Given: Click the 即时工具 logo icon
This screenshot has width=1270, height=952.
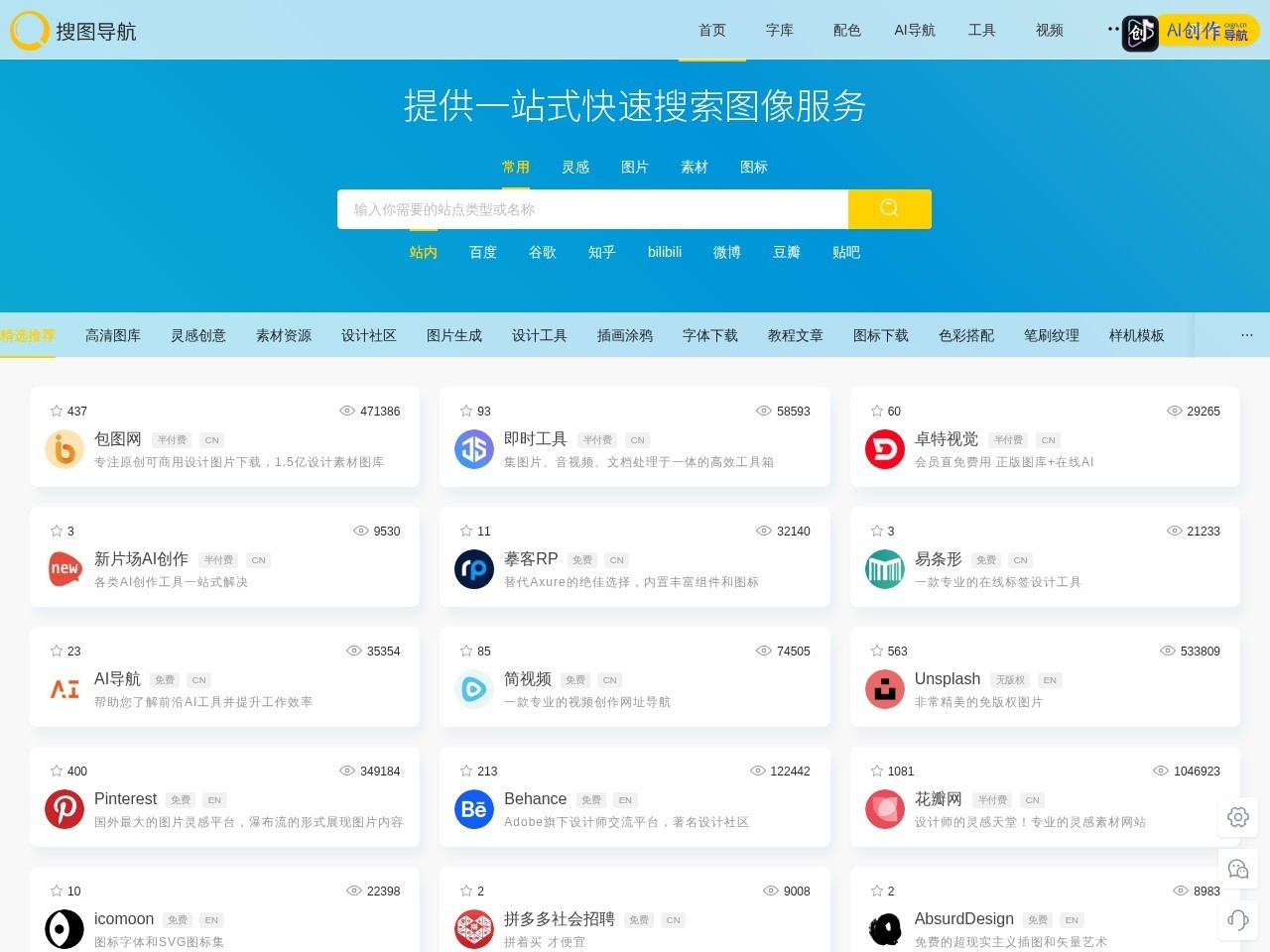Looking at the screenshot, I should click(x=474, y=449).
